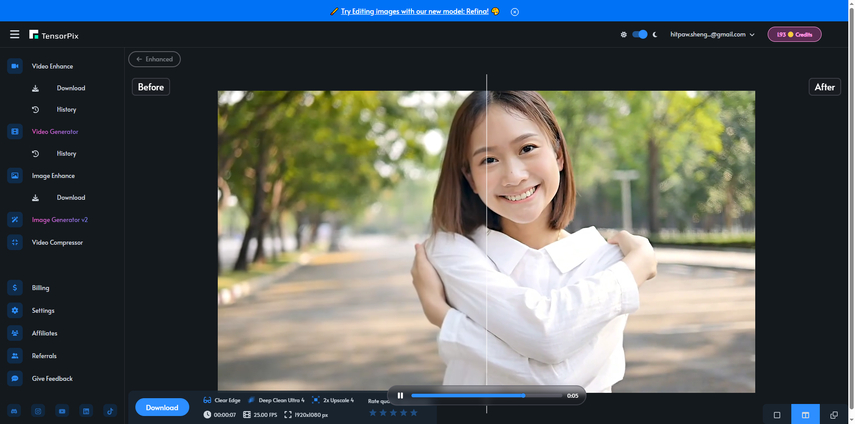Pause the video playback
This screenshot has width=855, height=424.
coord(400,396)
